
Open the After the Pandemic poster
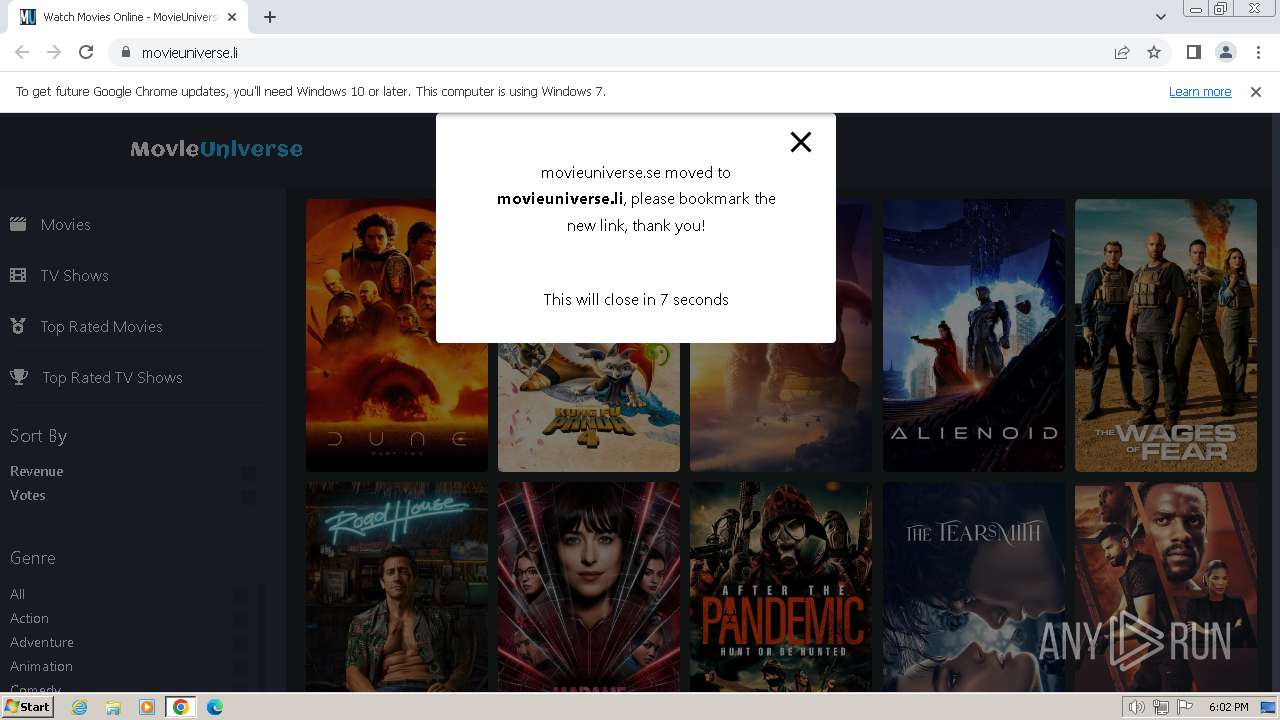[781, 587]
